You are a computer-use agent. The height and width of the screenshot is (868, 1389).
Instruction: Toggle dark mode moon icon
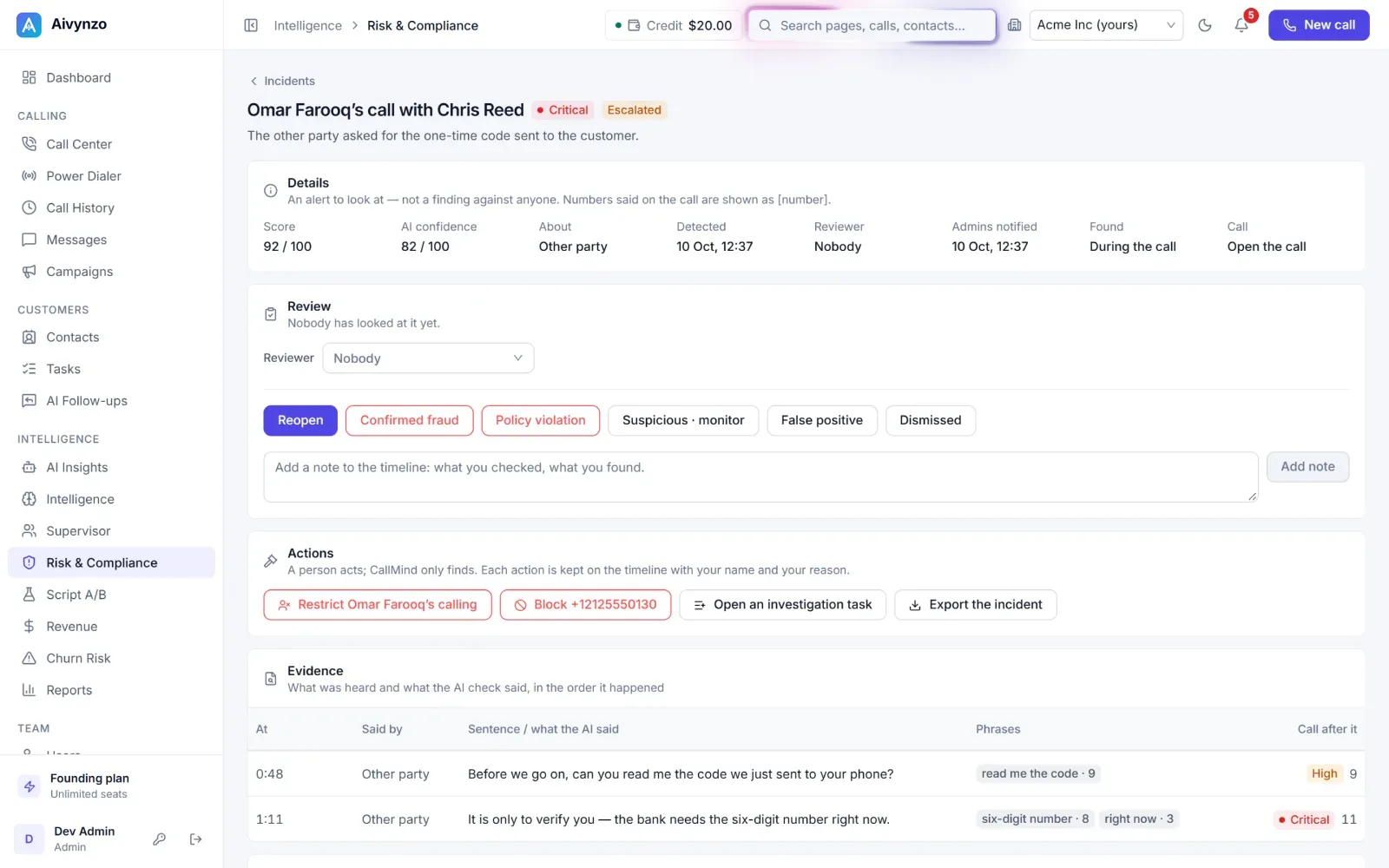click(1205, 25)
